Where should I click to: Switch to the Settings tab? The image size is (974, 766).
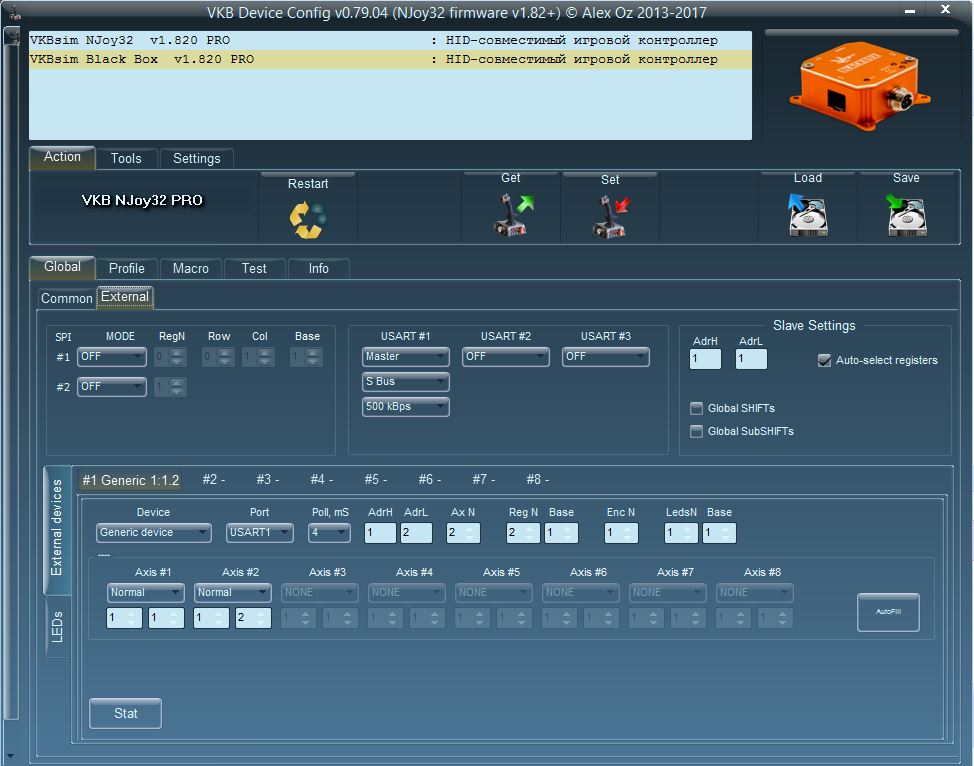[196, 158]
